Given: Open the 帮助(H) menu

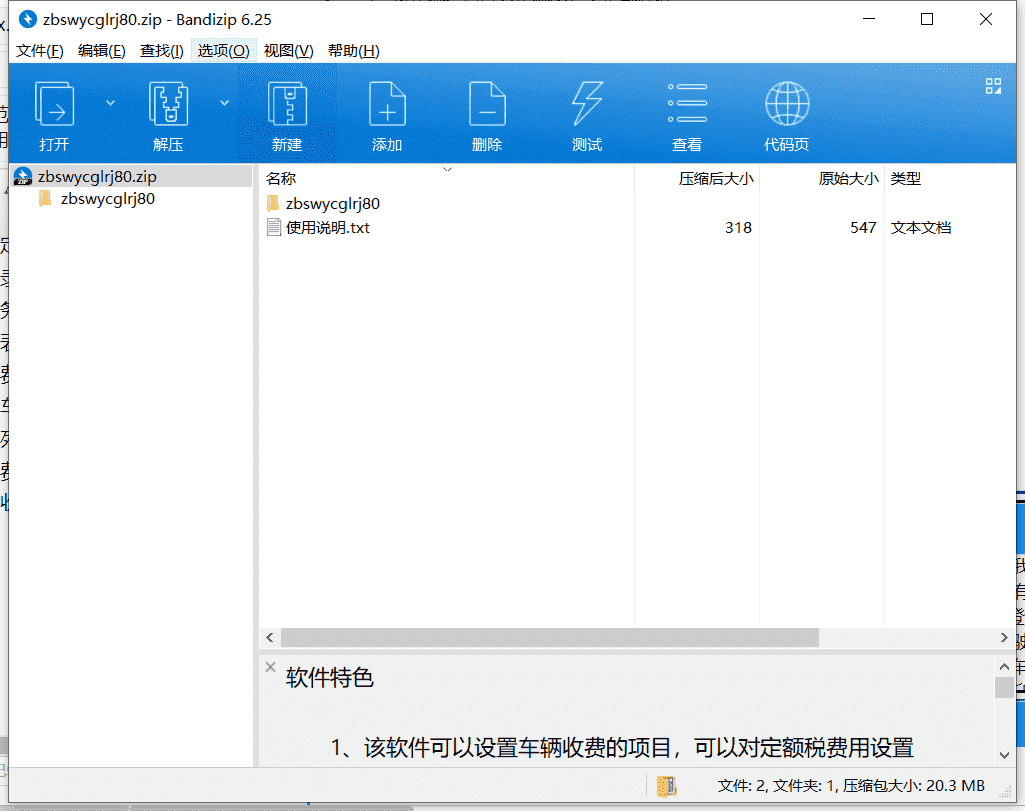Looking at the screenshot, I should point(354,51).
